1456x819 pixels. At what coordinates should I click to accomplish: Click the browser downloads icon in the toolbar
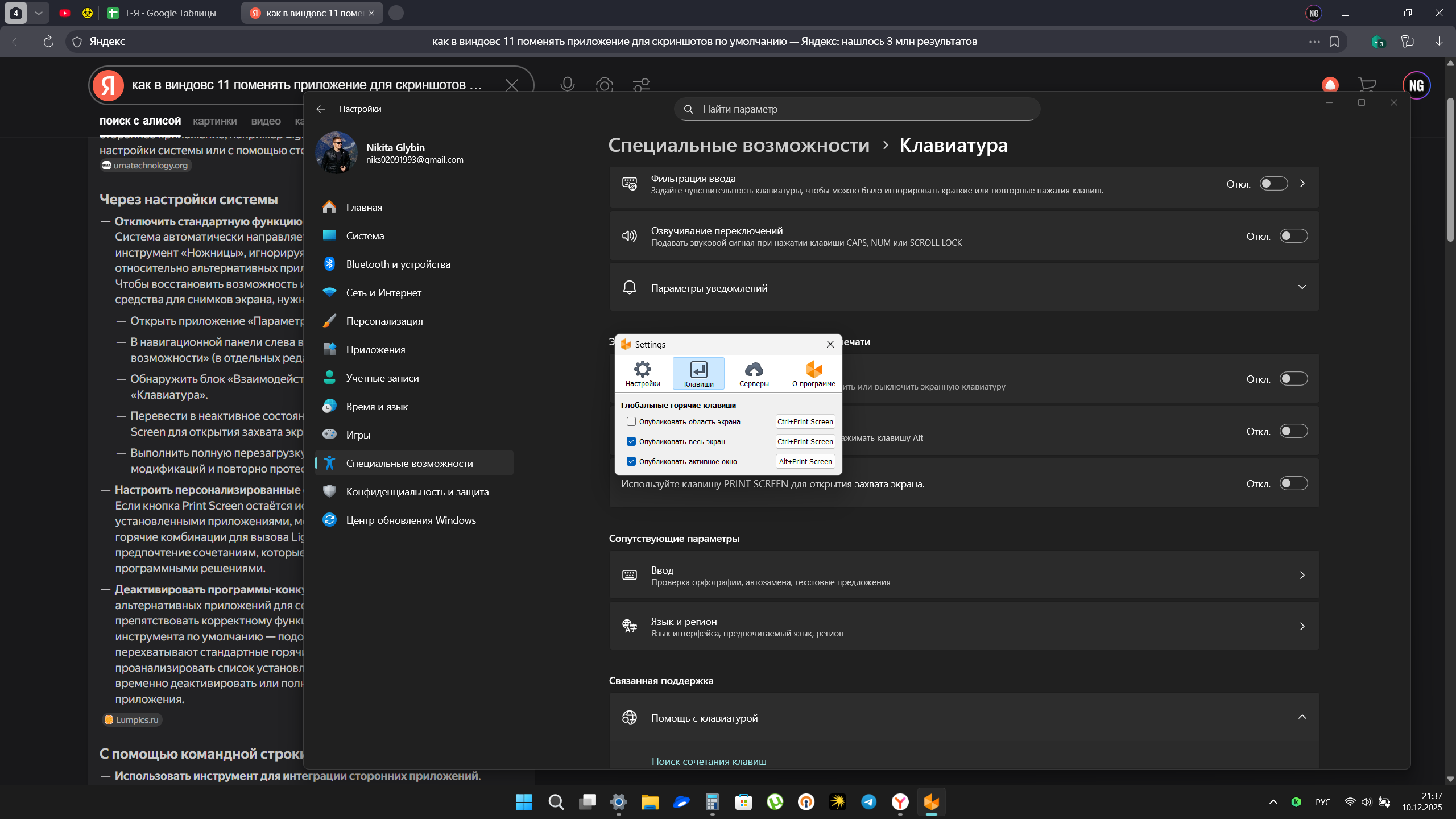coord(1439,42)
